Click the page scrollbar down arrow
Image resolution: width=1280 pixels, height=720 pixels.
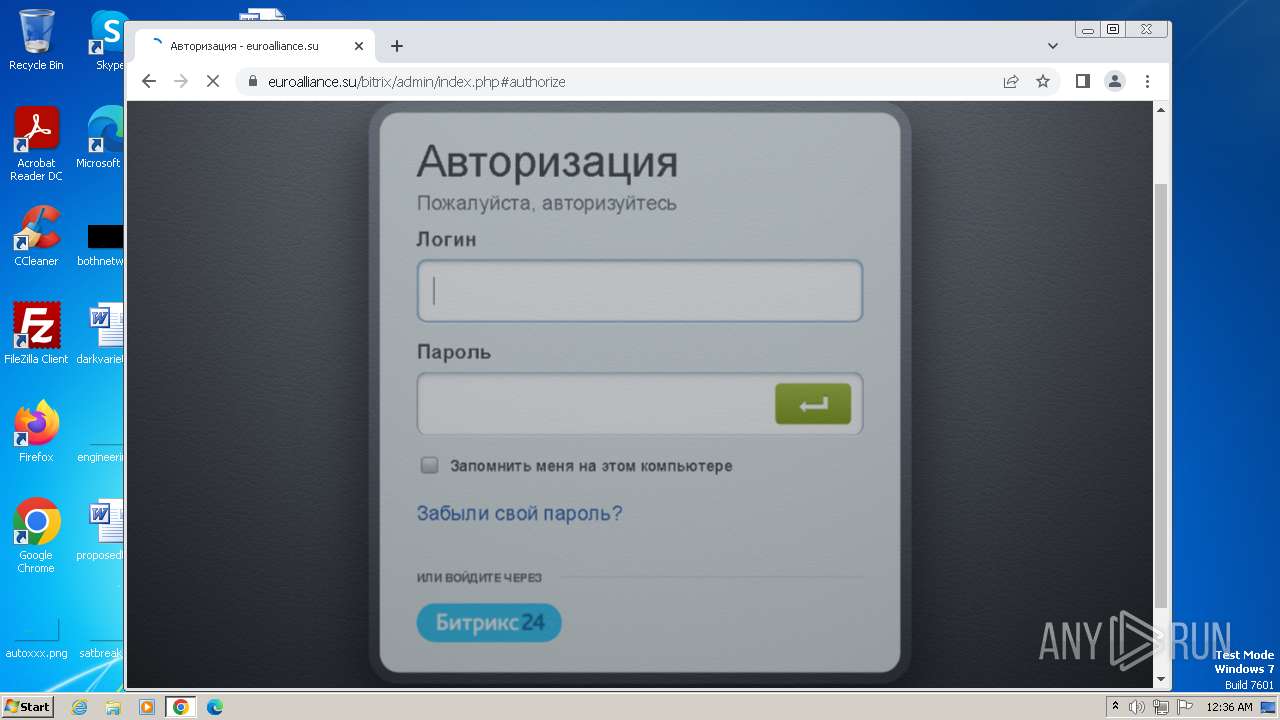pos(1161,679)
